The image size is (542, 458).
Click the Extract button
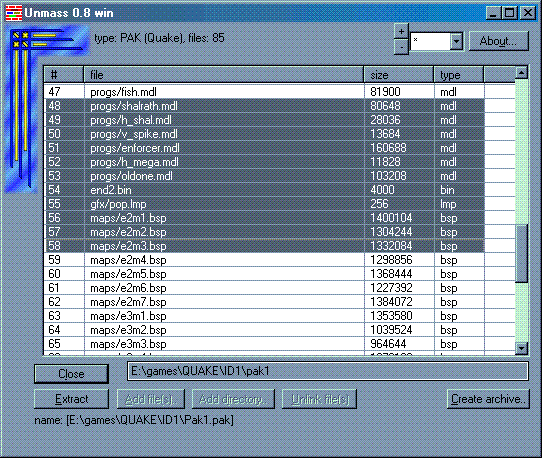pos(71,399)
